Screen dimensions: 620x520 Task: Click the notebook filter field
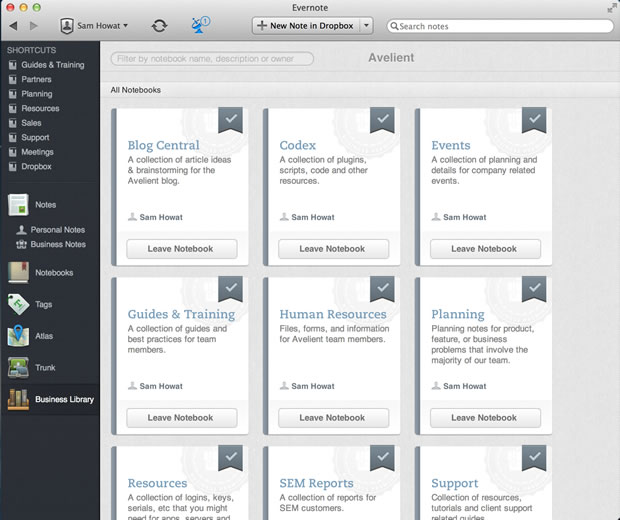pos(212,59)
